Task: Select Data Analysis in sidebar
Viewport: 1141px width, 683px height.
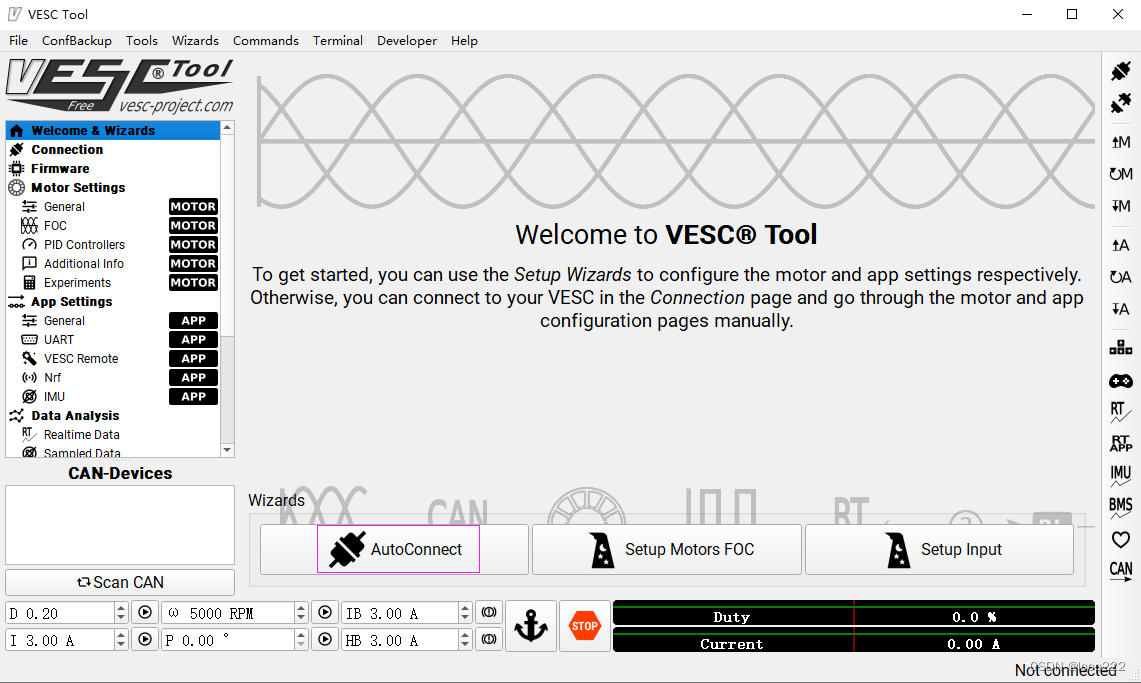Action: [x=113, y=415]
